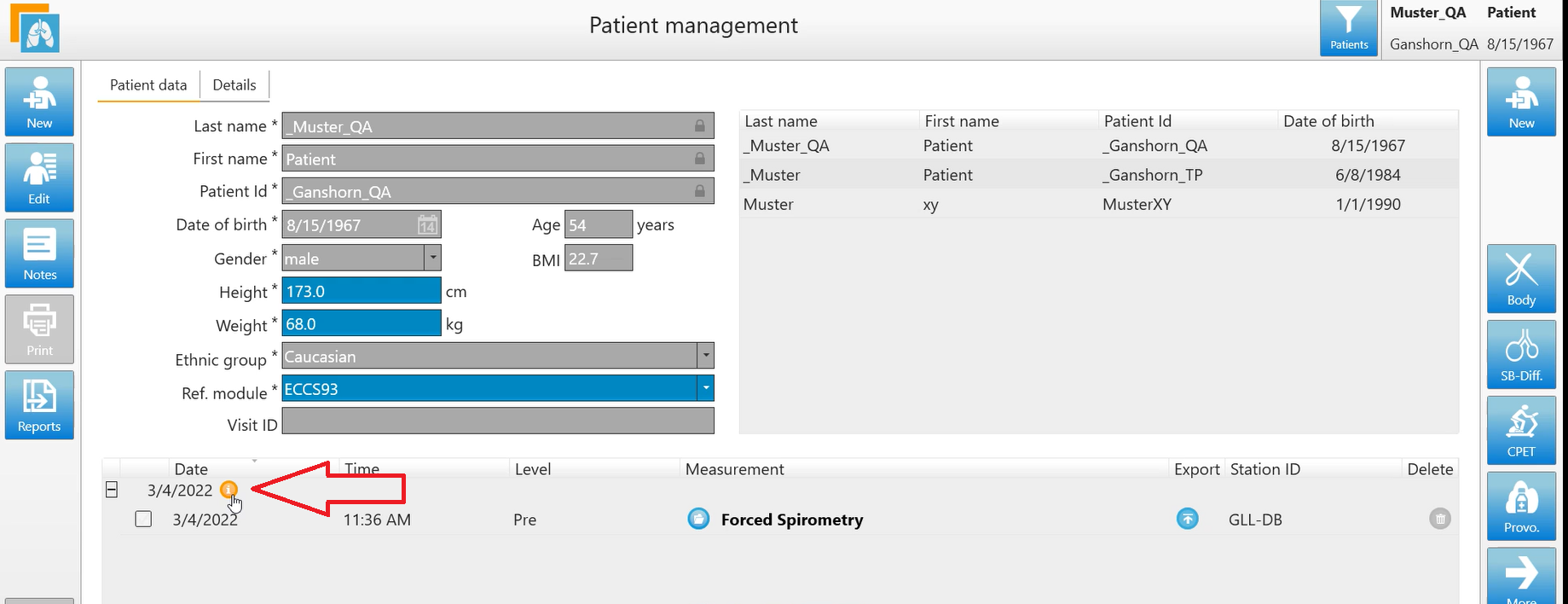Click the Patients filter icon
Screen dimensions: 1568x604
point(1349,28)
